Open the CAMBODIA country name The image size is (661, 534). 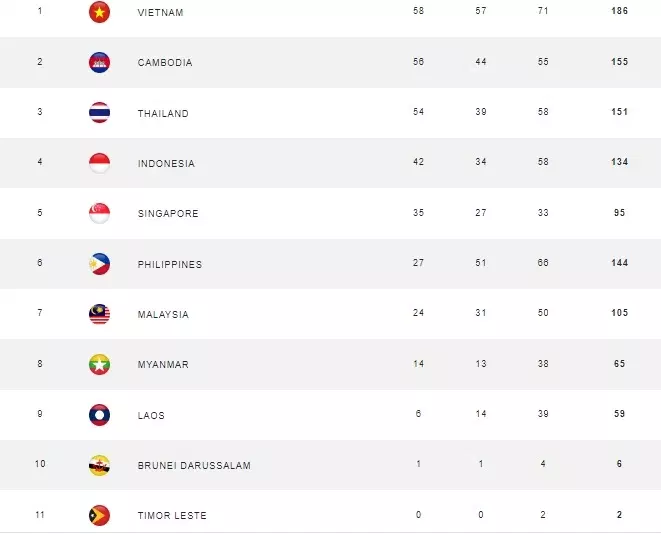(x=165, y=63)
